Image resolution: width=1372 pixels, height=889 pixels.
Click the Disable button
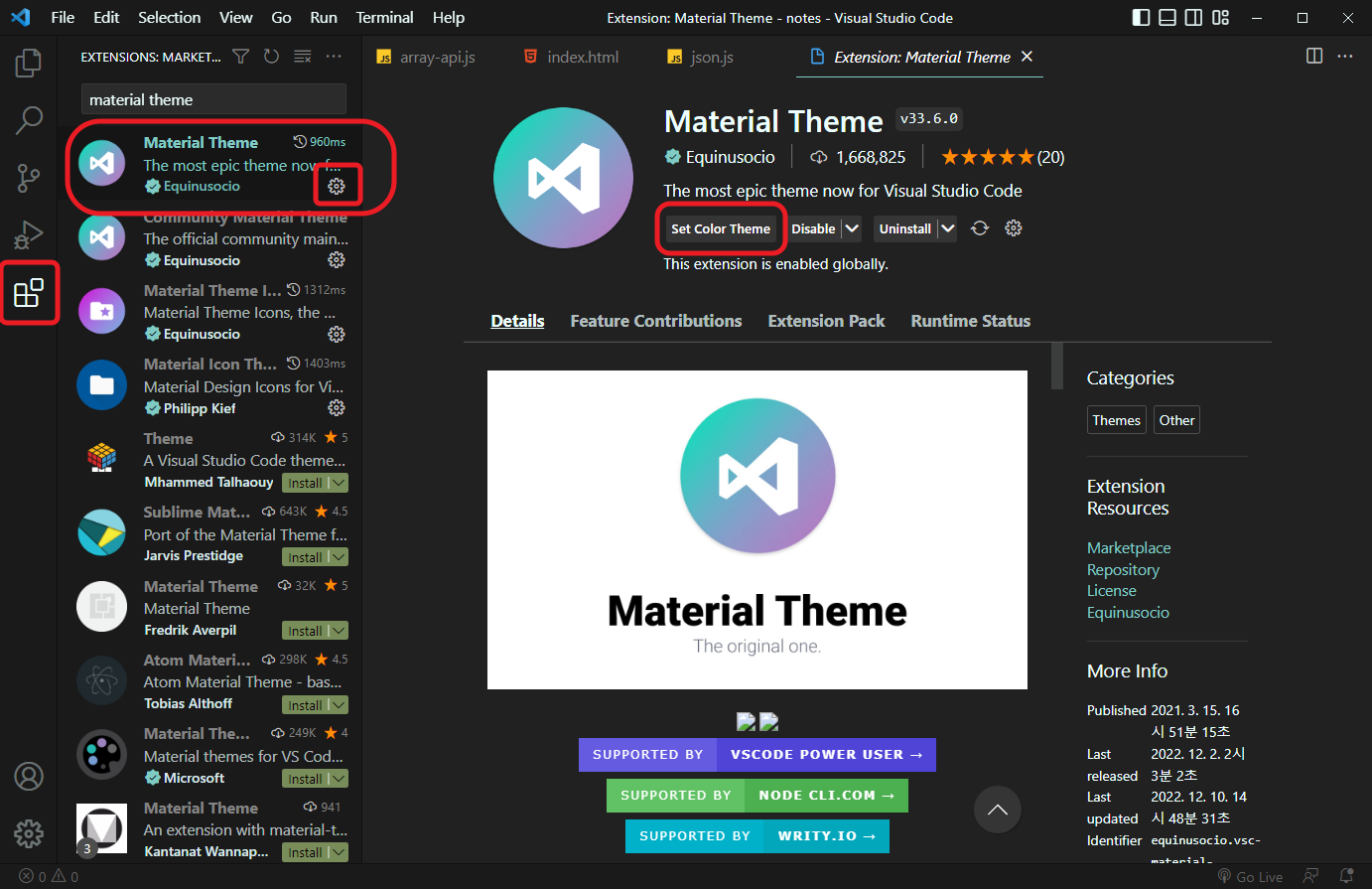(x=813, y=228)
